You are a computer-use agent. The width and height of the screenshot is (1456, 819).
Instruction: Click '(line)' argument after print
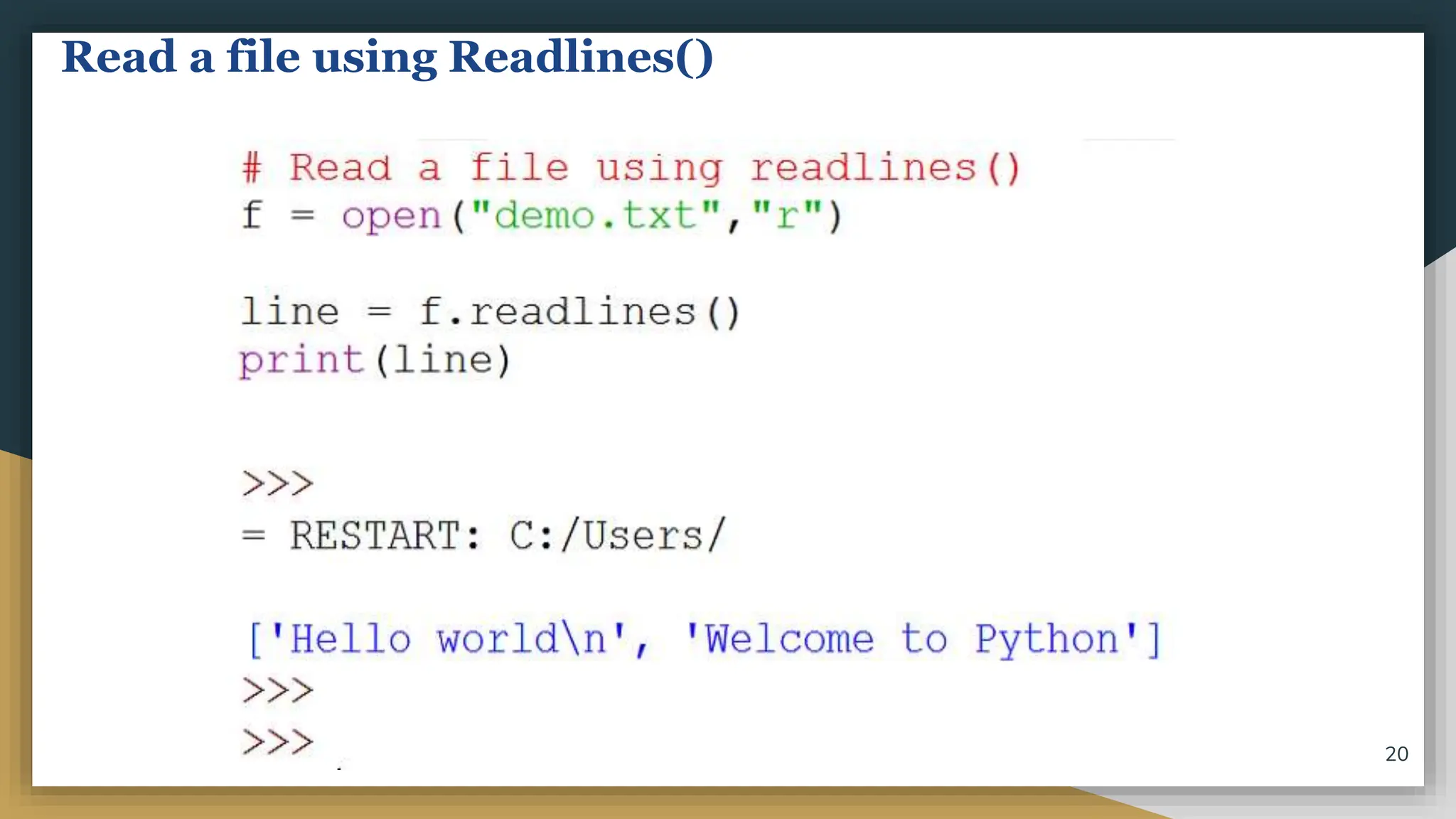click(x=442, y=361)
